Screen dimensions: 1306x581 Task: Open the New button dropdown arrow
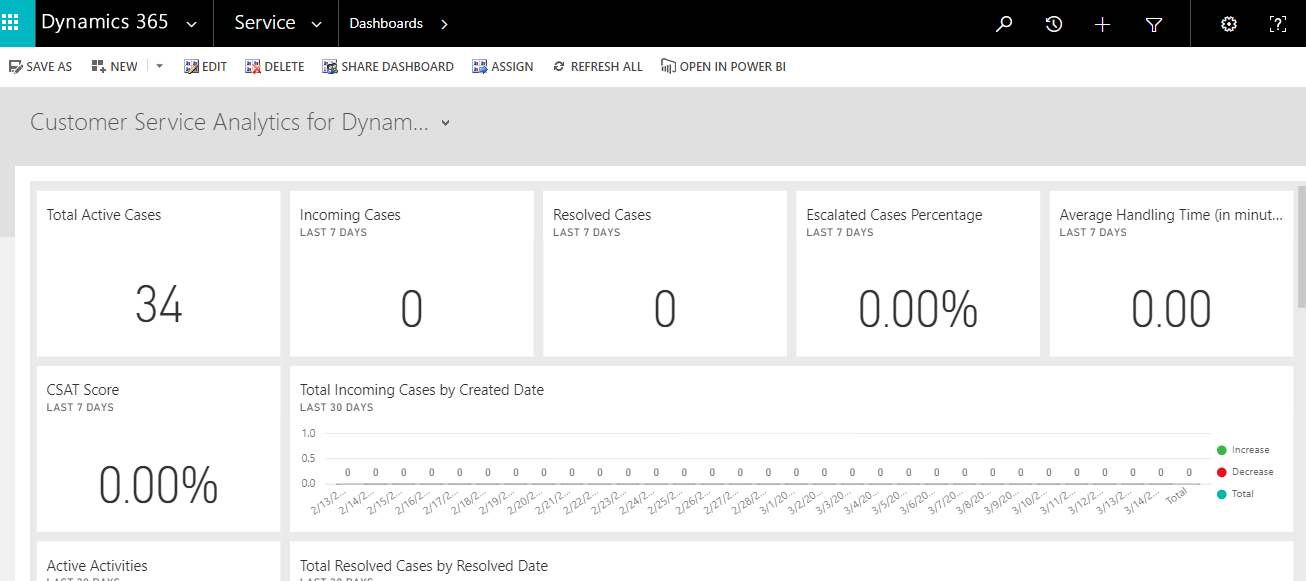coord(159,66)
